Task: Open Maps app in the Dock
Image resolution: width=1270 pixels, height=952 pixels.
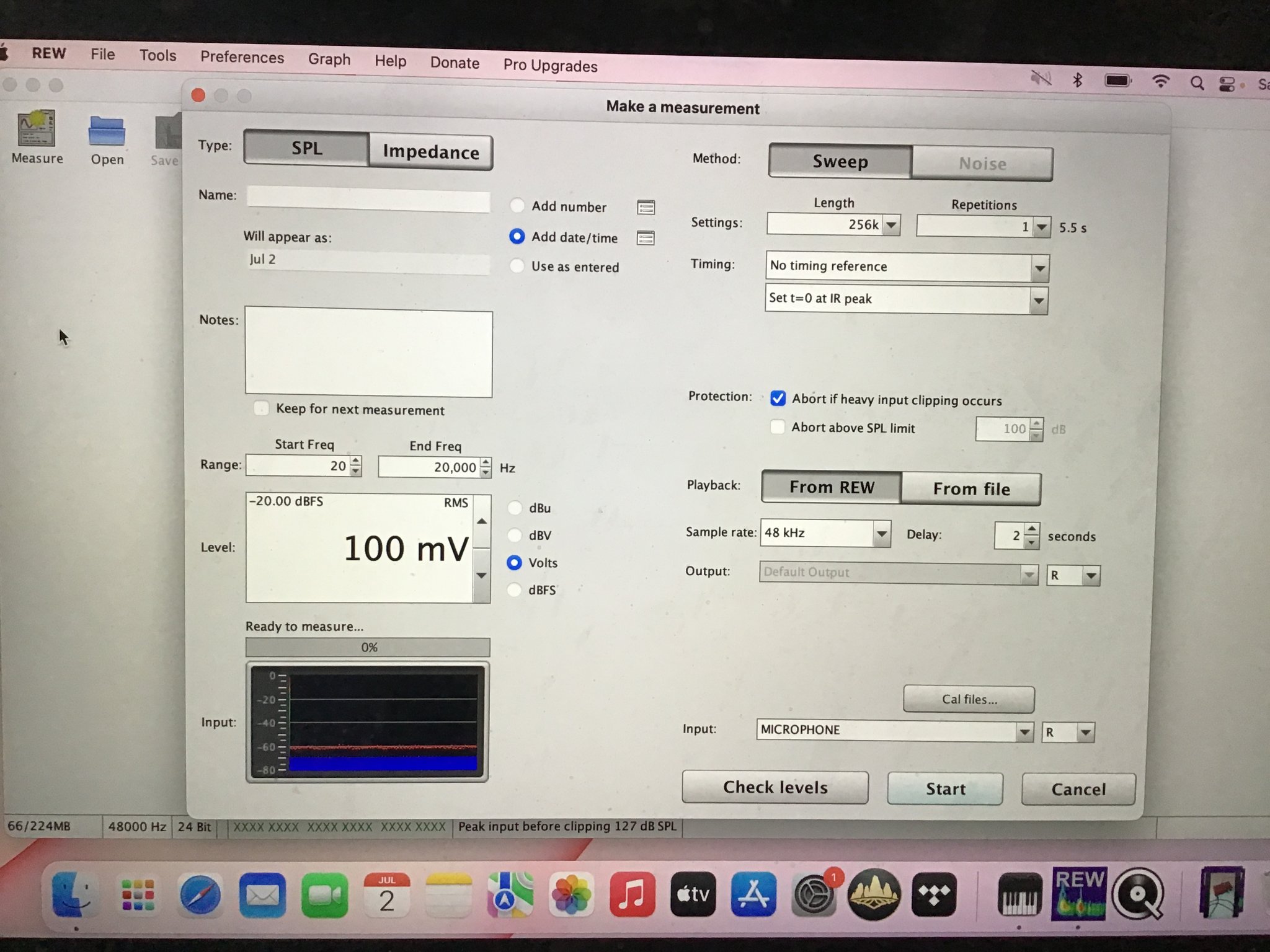Action: [x=510, y=896]
